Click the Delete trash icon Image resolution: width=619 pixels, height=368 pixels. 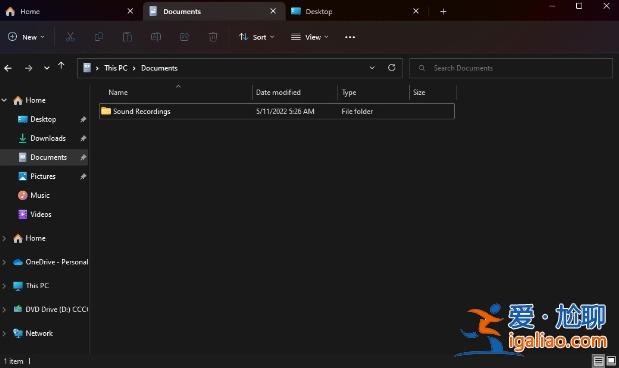pyautogui.click(x=213, y=37)
